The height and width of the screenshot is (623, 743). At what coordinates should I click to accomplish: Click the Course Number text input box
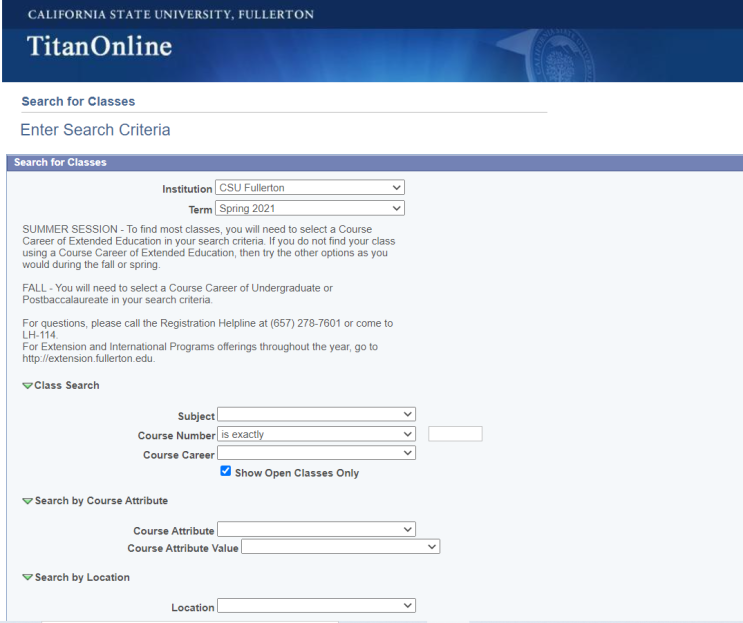(x=455, y=434)
